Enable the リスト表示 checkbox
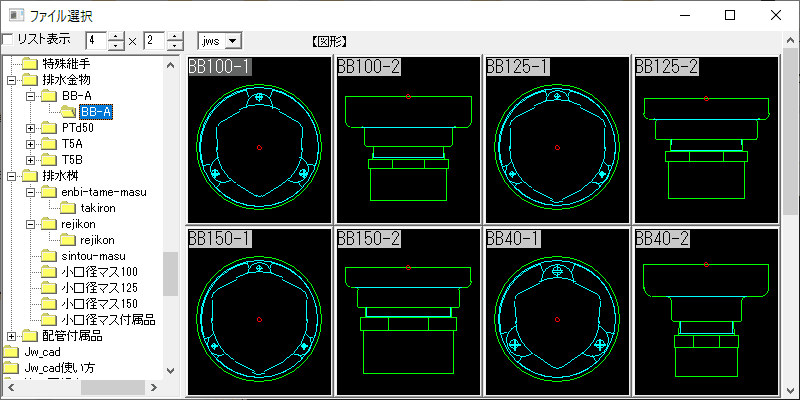This screenshot has height=400, width=800. [x=8, y=40]
